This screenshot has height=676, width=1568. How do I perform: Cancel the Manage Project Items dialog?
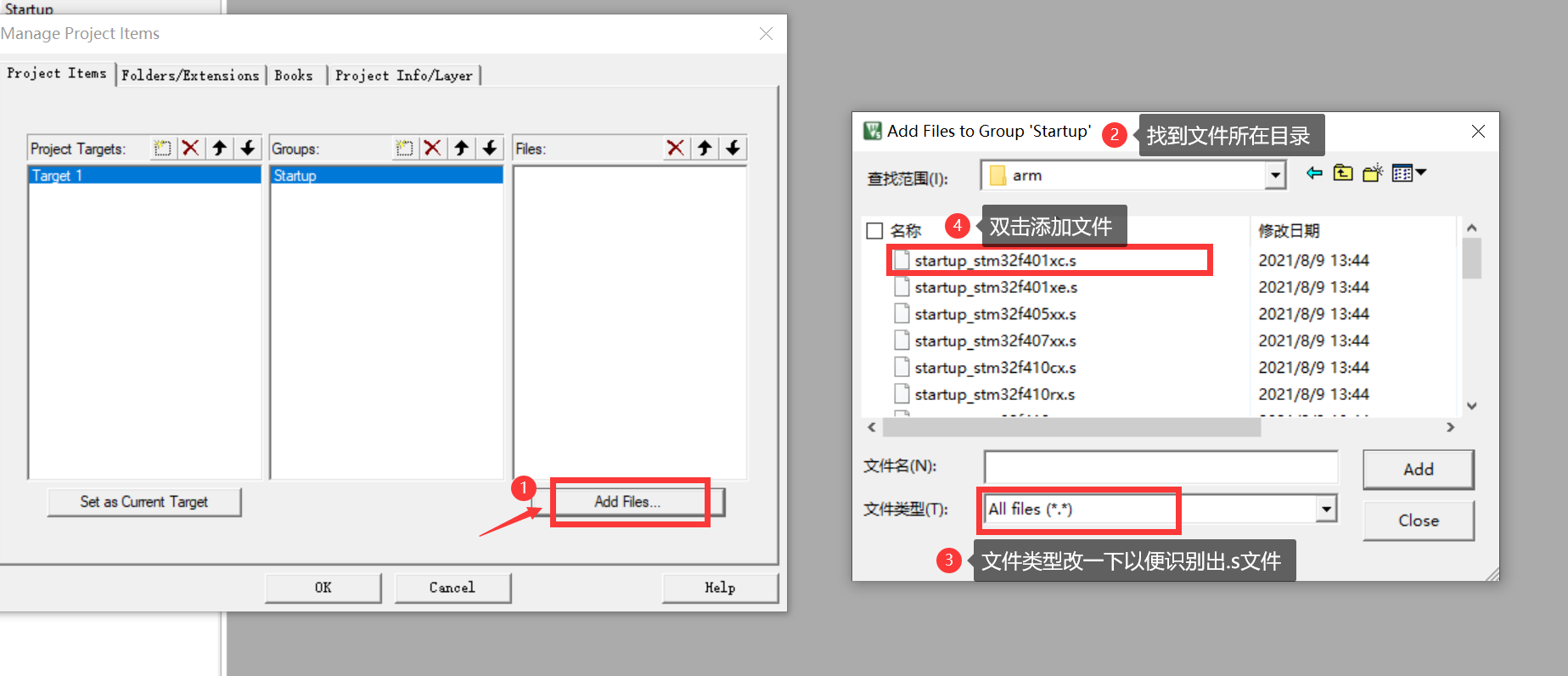point(452,588)
